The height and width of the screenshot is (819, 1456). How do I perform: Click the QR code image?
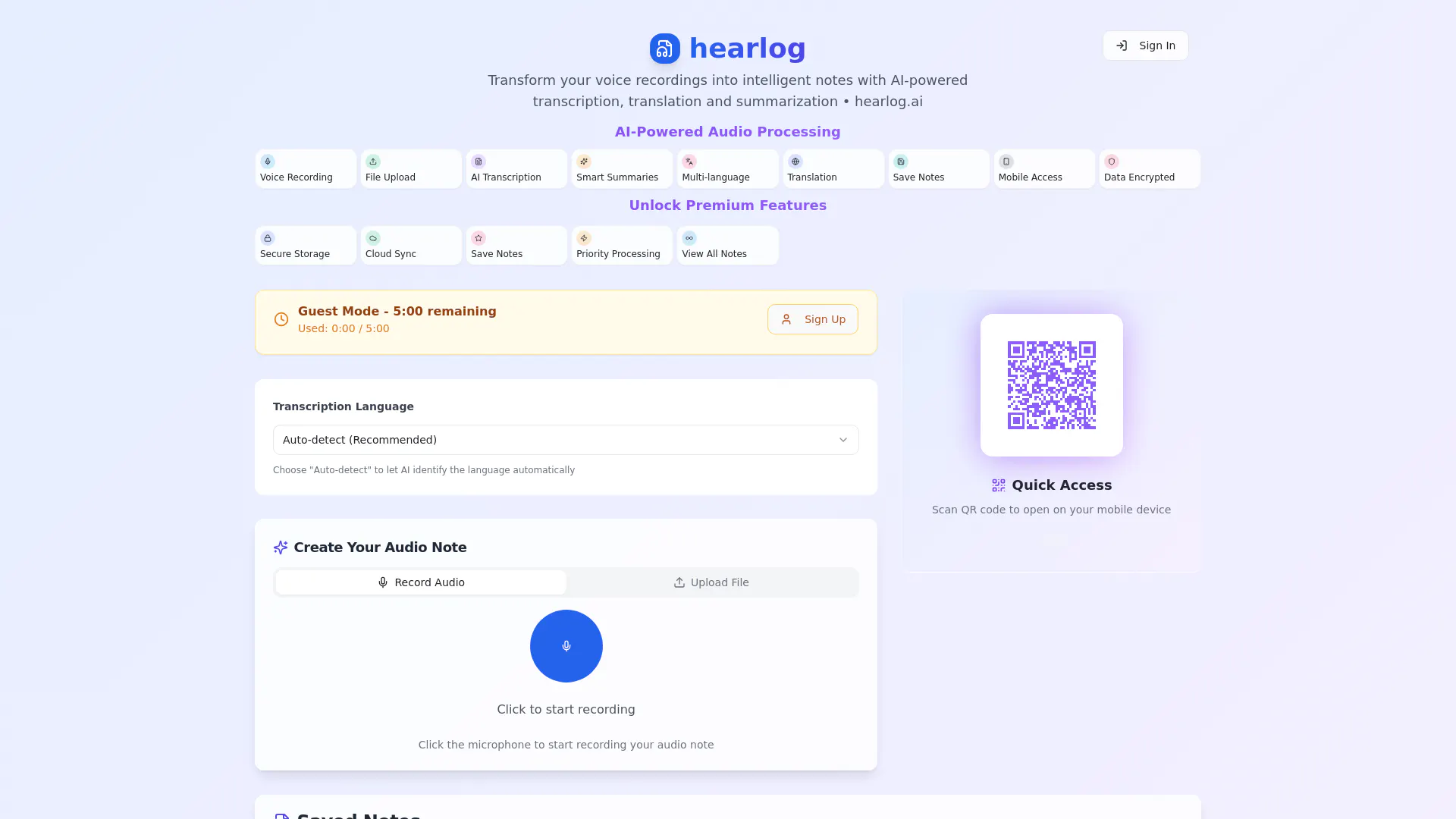[x=1052, y=385]
